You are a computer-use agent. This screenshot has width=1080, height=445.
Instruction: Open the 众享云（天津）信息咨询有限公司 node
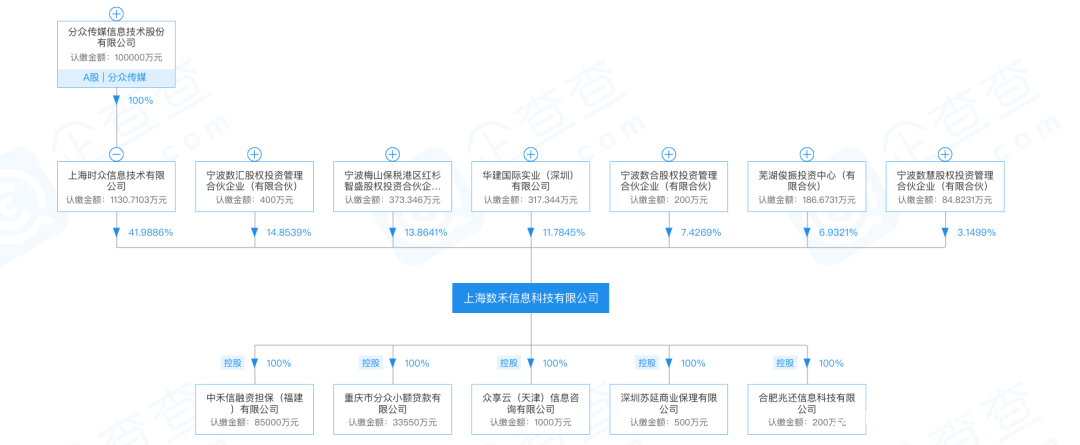pyautogui.click(x=531, y=409)
